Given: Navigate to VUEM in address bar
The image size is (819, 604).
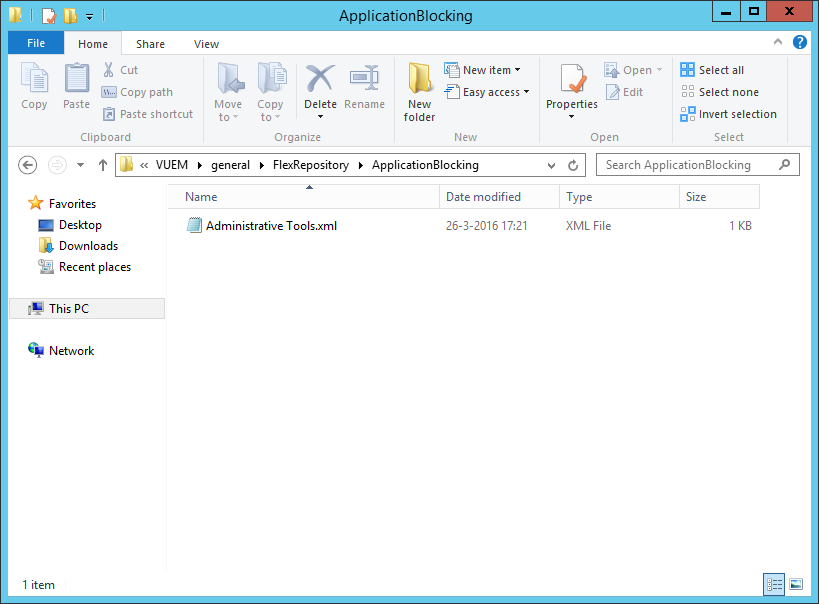Looking at the screenshot, I should 172,165.
